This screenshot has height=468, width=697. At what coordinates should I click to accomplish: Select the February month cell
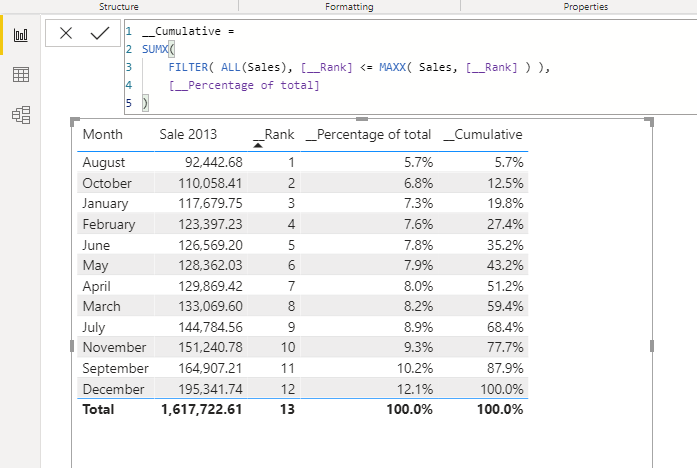click(x=109, y=224)
